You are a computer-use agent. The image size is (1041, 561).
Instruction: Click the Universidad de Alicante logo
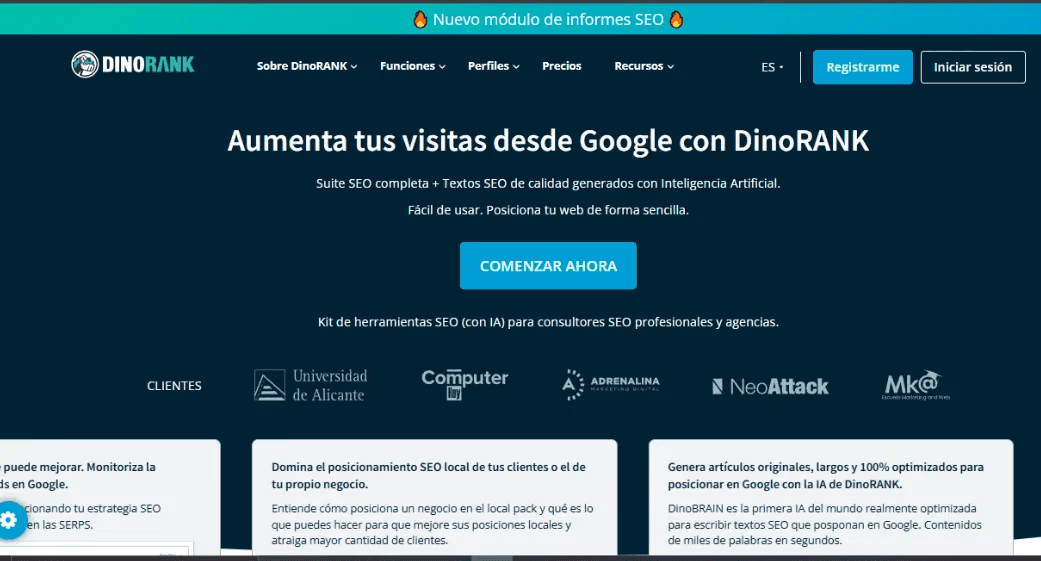[x=311, y=385]
